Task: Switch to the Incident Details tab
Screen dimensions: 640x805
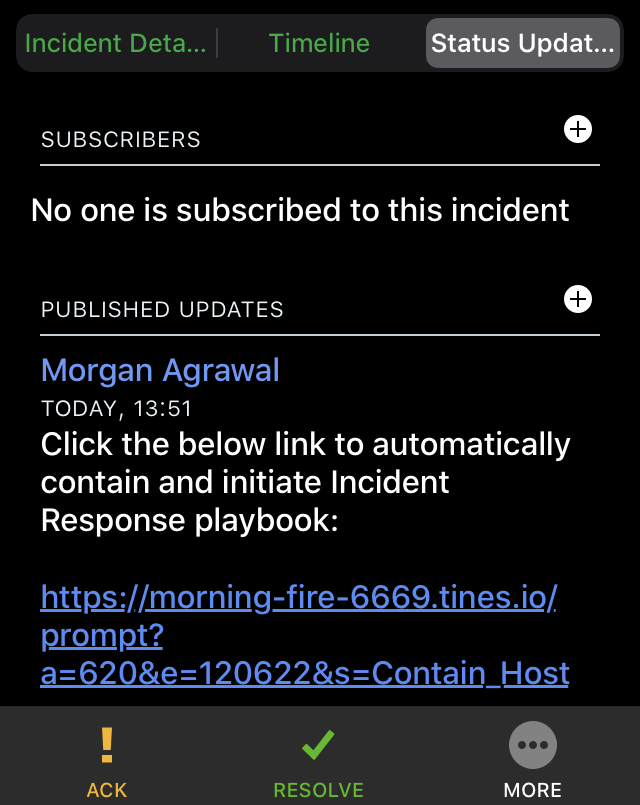Action: 115,43
